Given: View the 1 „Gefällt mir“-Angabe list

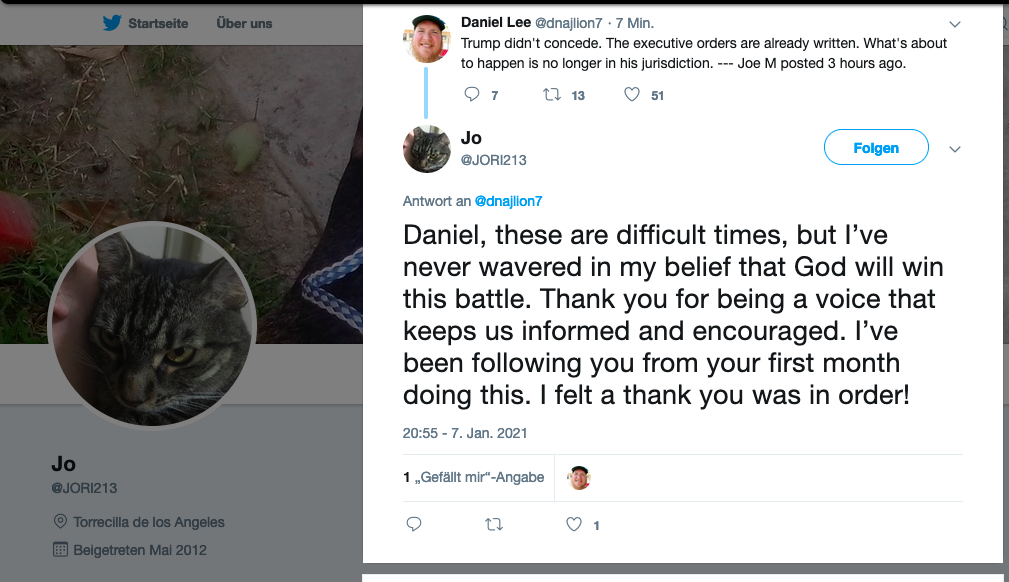Looking at the screenshot, I should click(x=474, y=477).
